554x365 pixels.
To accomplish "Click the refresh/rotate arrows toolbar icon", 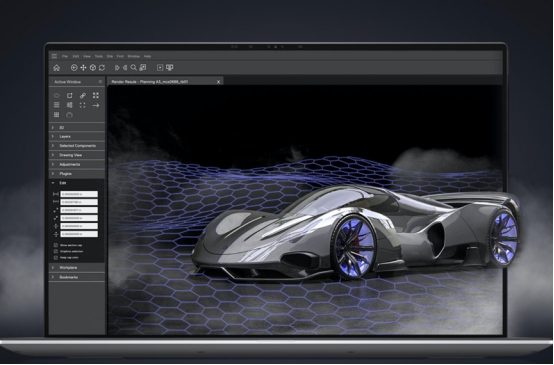I will click(x=102, y=67).
